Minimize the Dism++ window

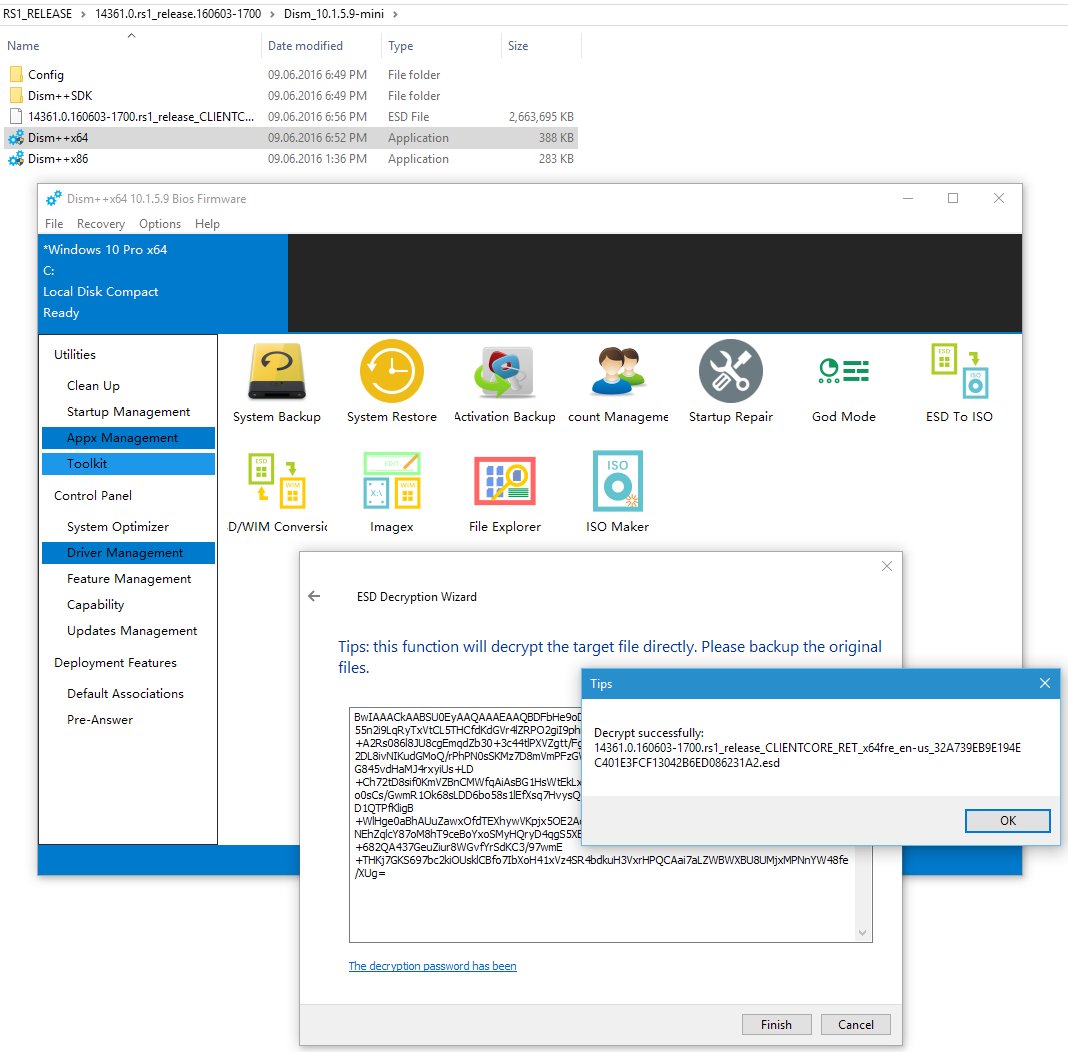tap(908, 198)
